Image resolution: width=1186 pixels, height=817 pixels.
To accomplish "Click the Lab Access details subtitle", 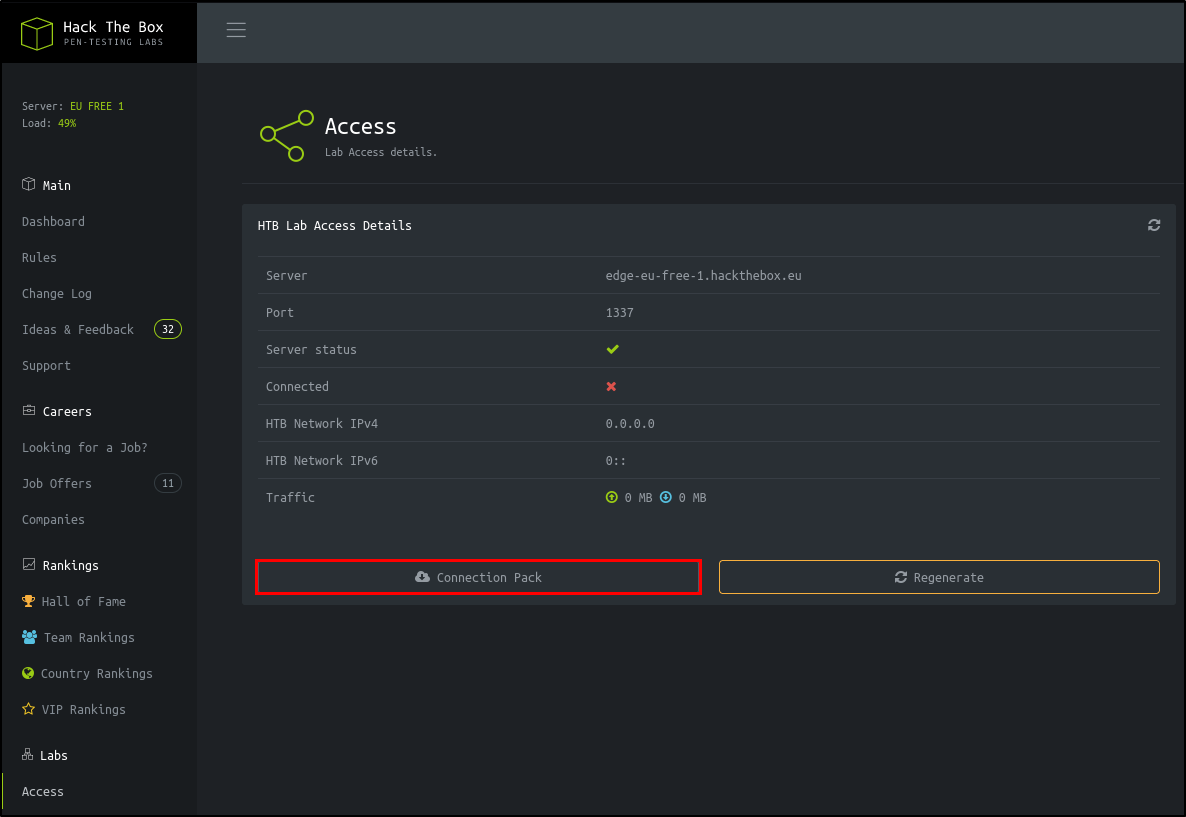I will (x=381, y=152).
